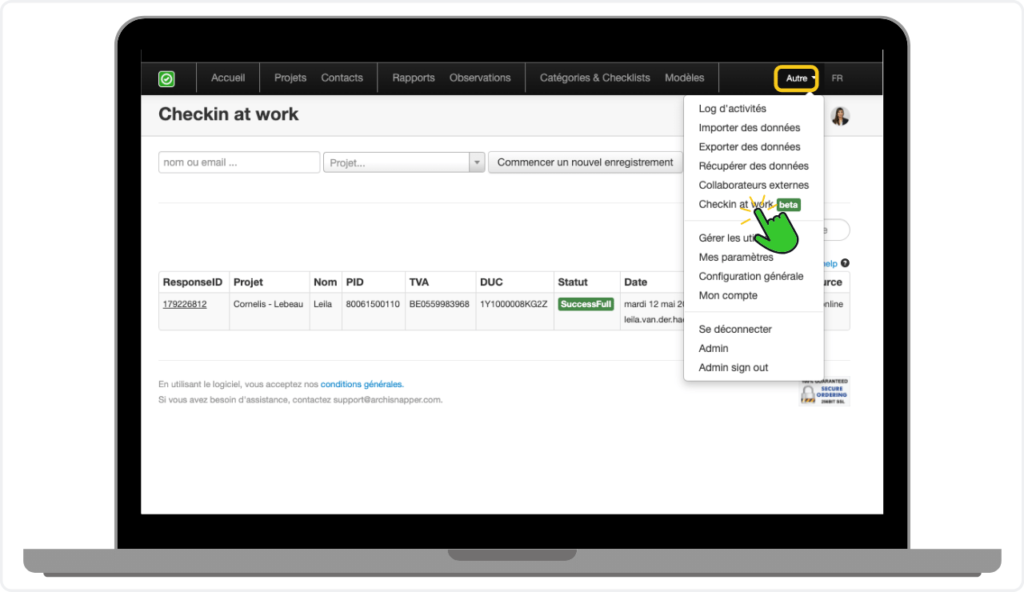Open the Rapports menu item
This screenshot has height=592, width=1024.
pyautogui.click(x=413, y=78)
